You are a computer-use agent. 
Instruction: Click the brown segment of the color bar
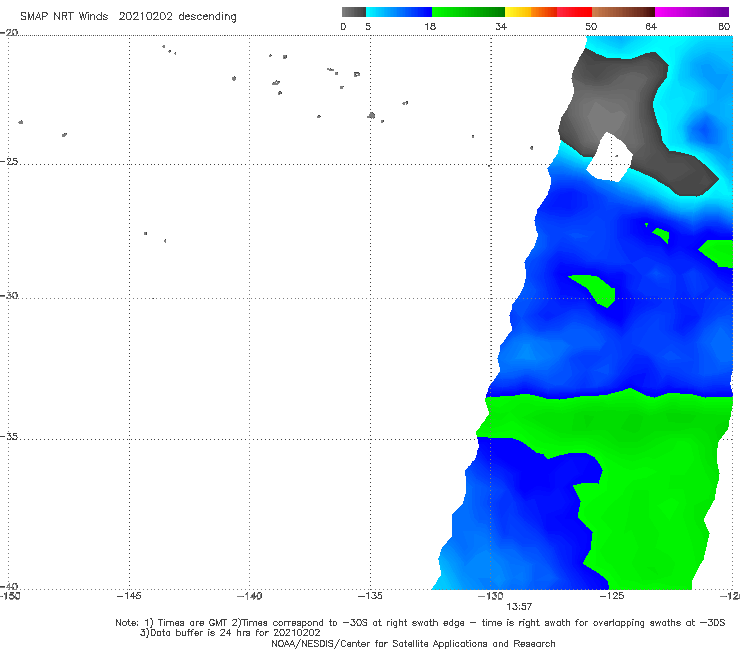click(x=623, y=12)
